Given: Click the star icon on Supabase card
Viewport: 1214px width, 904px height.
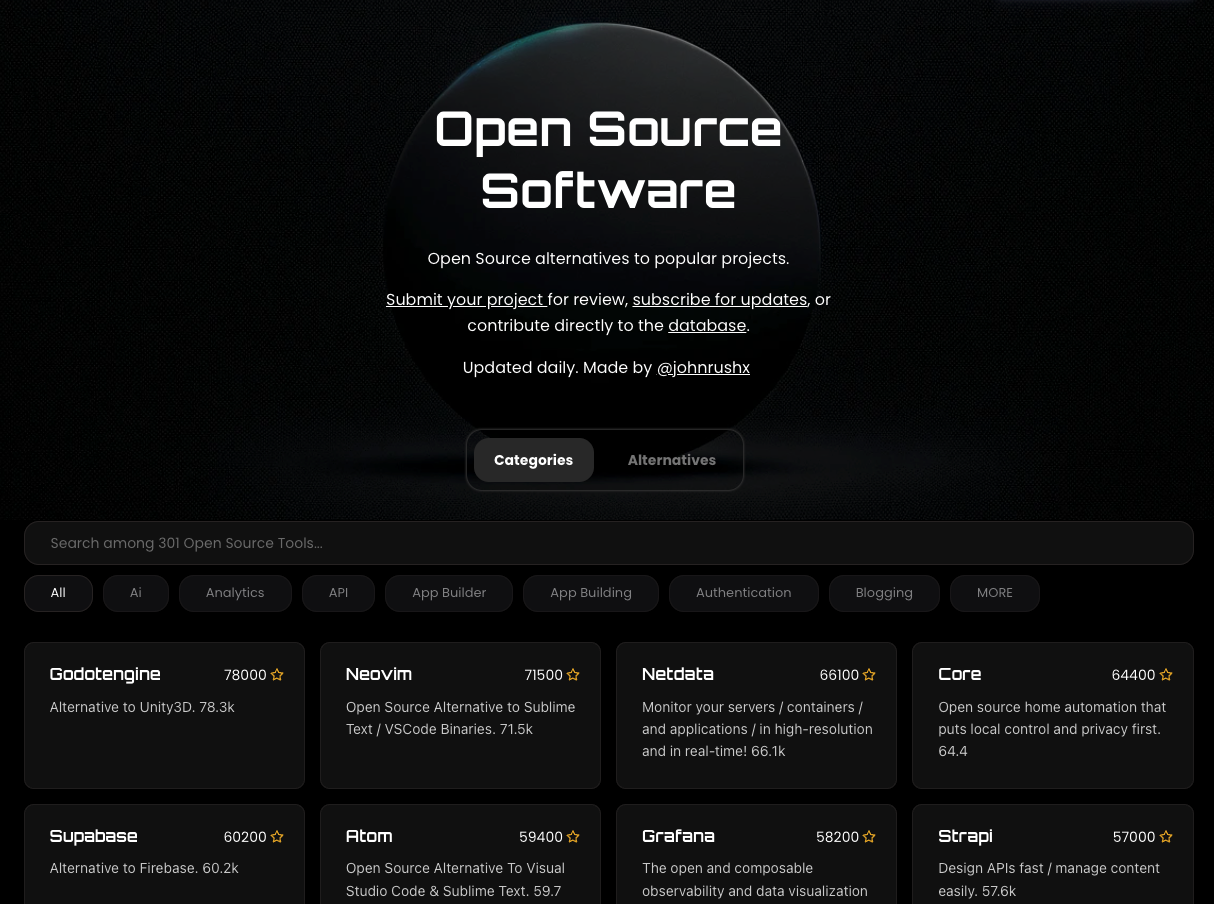Looking at the screenshot, I should click(277, 837).
